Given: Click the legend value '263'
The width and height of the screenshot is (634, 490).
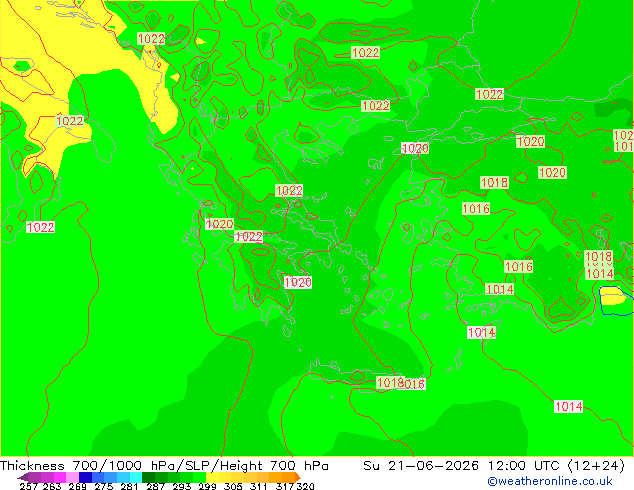Looking at the screenshot, I should click(x=52, y=486).
